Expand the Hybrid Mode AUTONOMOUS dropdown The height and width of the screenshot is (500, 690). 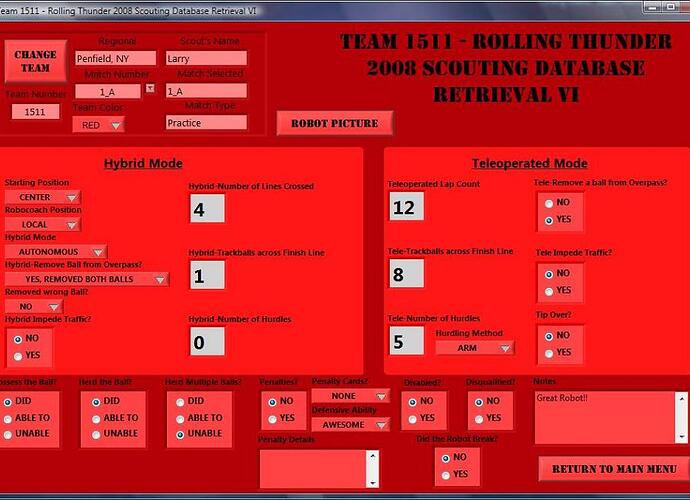56,252
